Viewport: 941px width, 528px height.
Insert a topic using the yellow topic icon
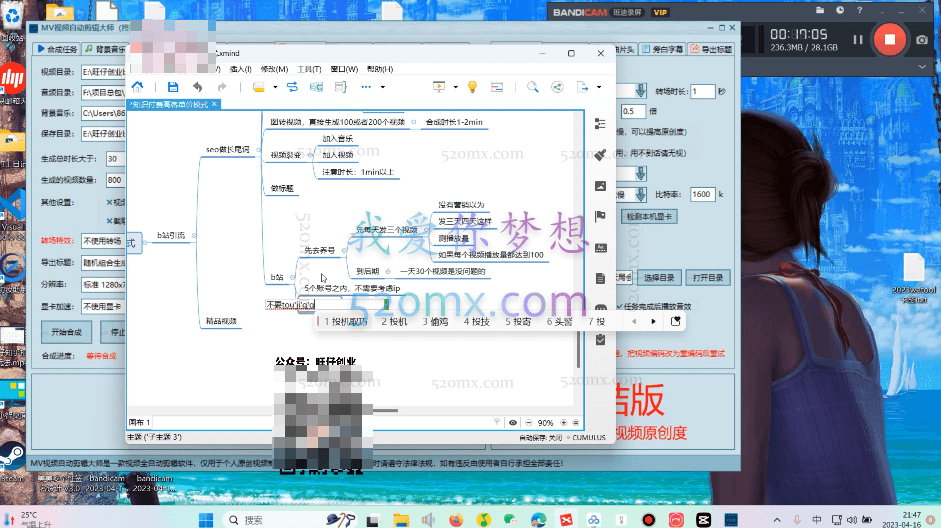point(259,87)
